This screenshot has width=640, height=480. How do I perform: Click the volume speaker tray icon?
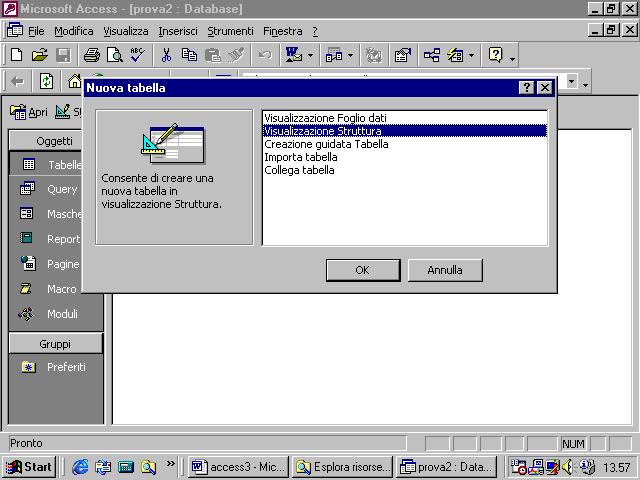click(x=567, y=467)
